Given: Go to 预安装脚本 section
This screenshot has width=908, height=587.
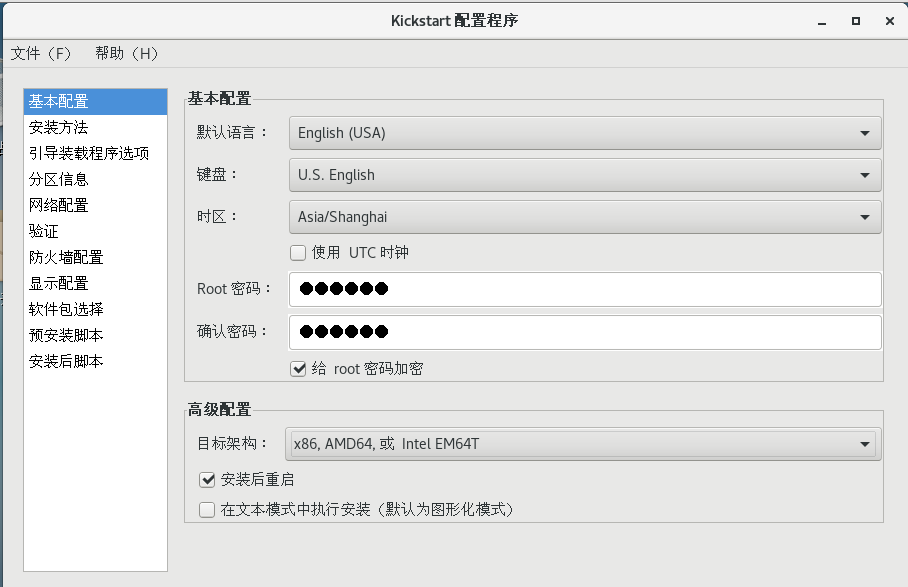Looking at the screenshot, I should [96, 336].
